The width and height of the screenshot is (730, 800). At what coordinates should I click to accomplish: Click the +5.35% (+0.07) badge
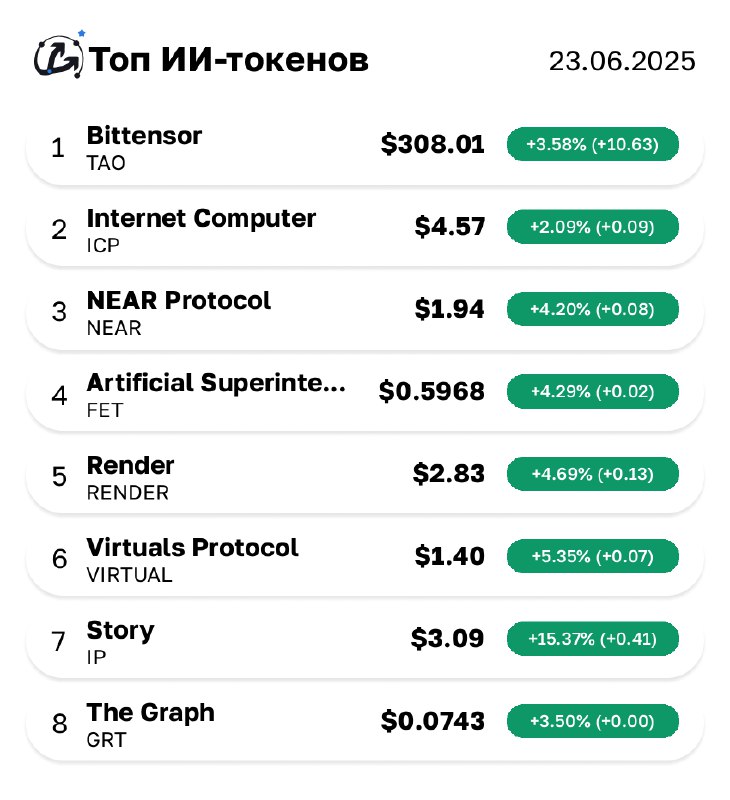tap(593, 556)
